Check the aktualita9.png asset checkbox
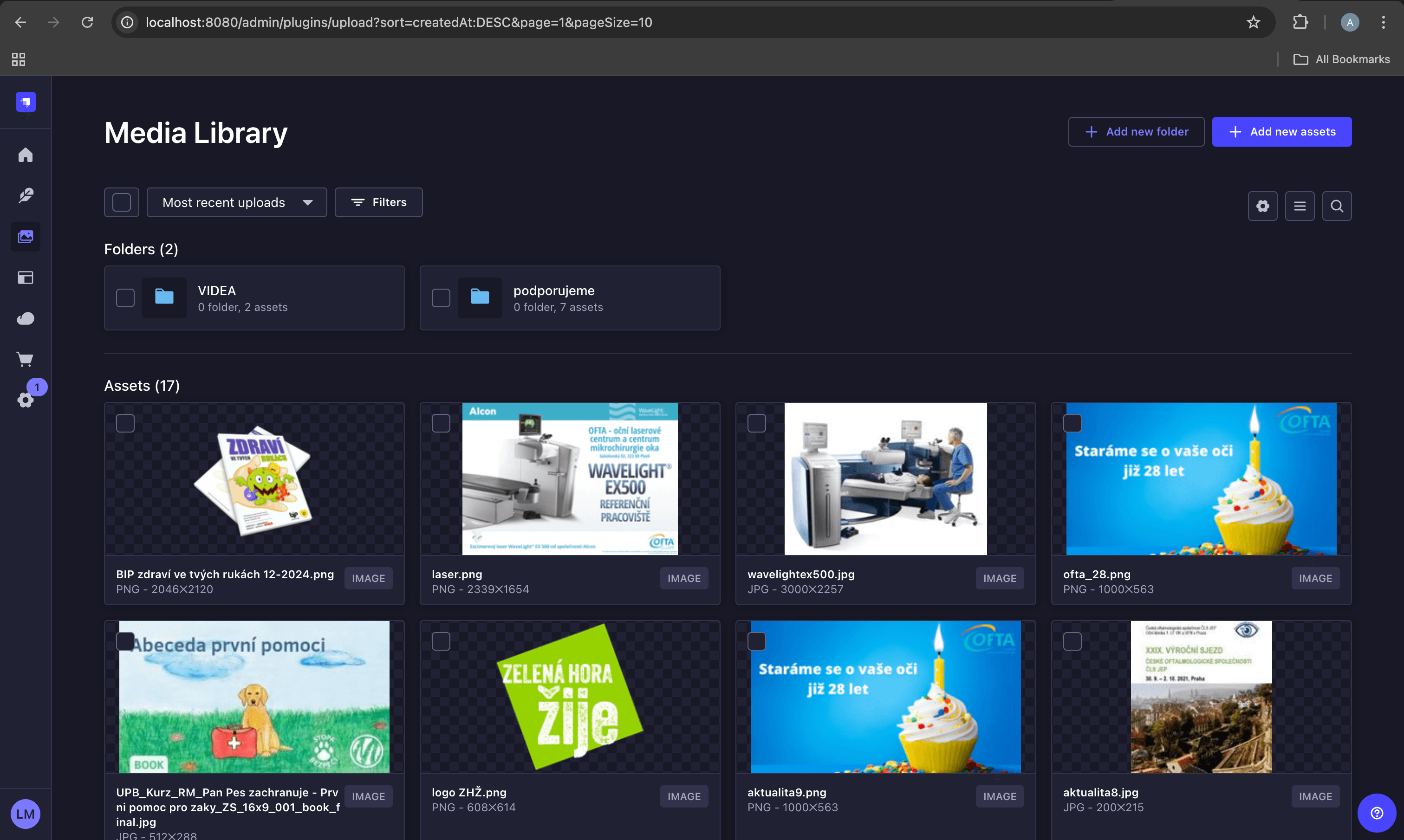Image resolution: width=1404 pixels, height=840 pixels. pos(756,641)
